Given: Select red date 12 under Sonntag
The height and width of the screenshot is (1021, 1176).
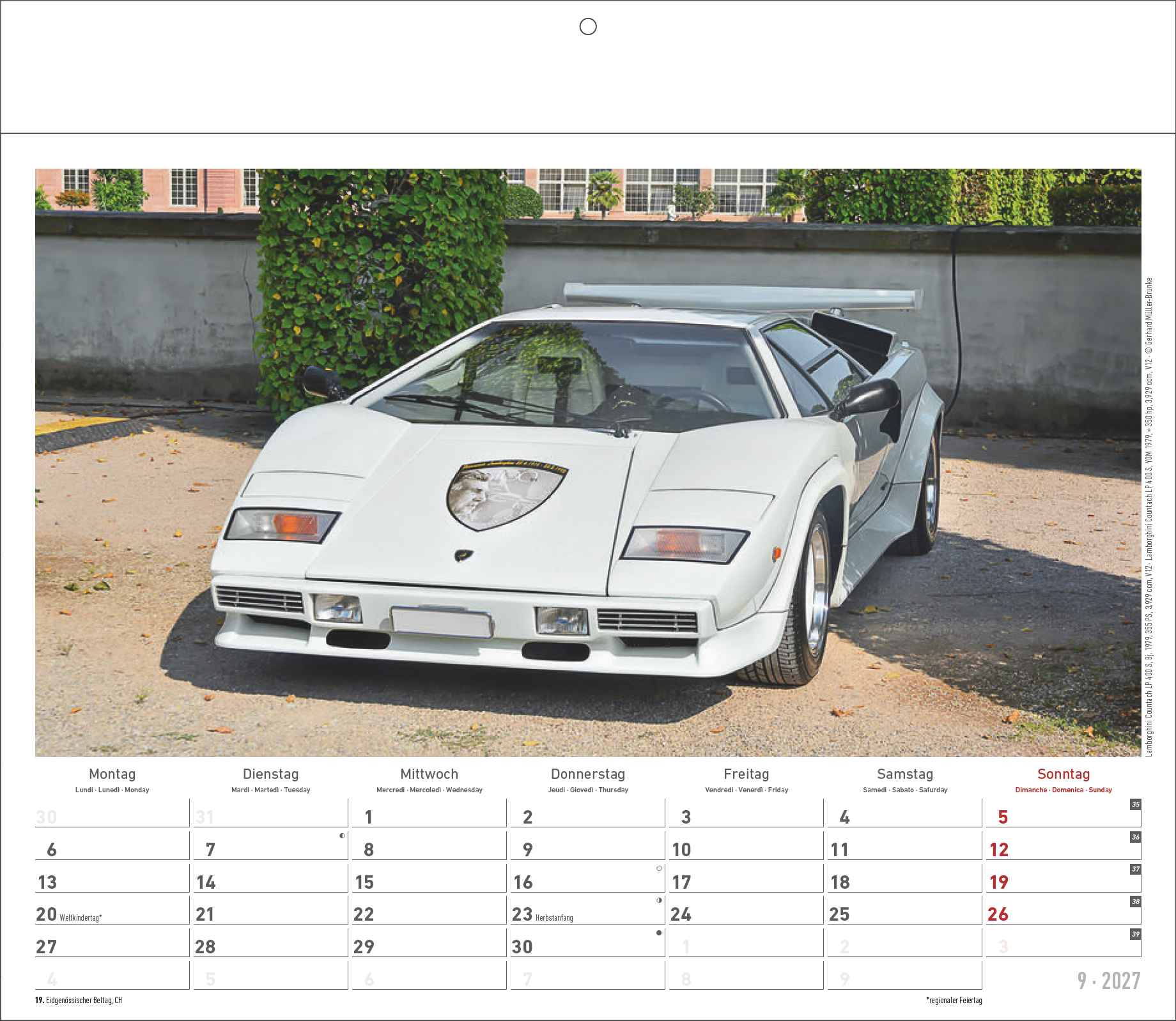Looking at the screenshot, I should [998, 850].
